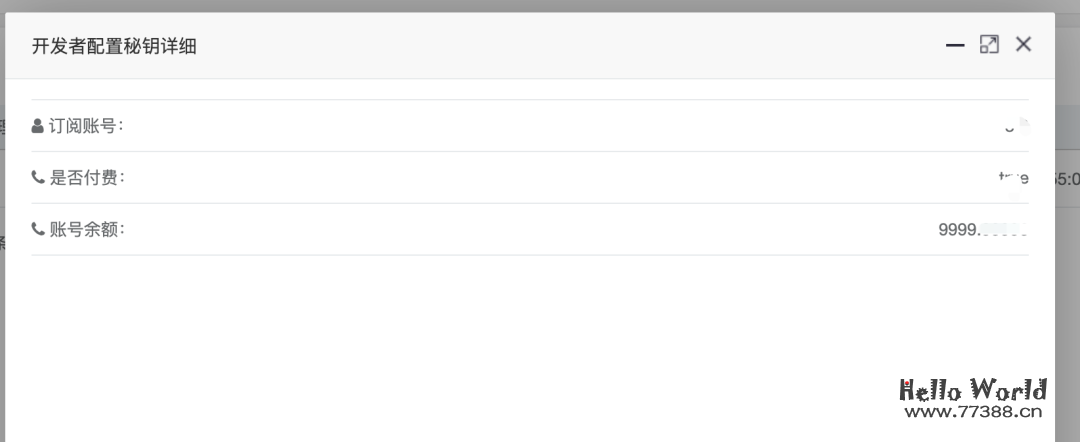Click the Hello World watermark logo
The width and height of the screenshot is (1080, 442).
[972, 389]
